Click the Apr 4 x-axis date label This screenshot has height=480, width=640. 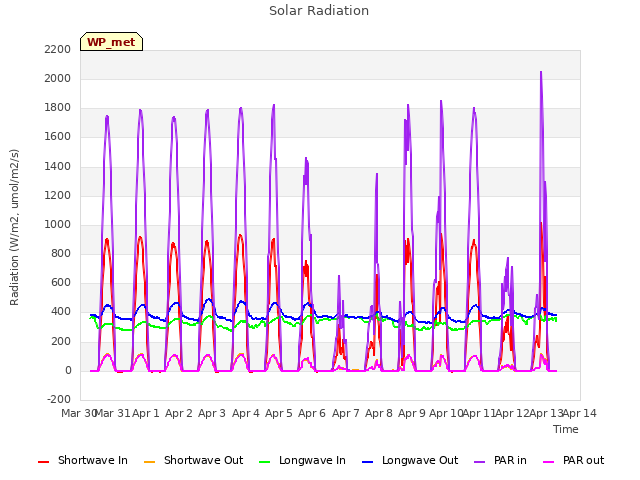[246, 413]
